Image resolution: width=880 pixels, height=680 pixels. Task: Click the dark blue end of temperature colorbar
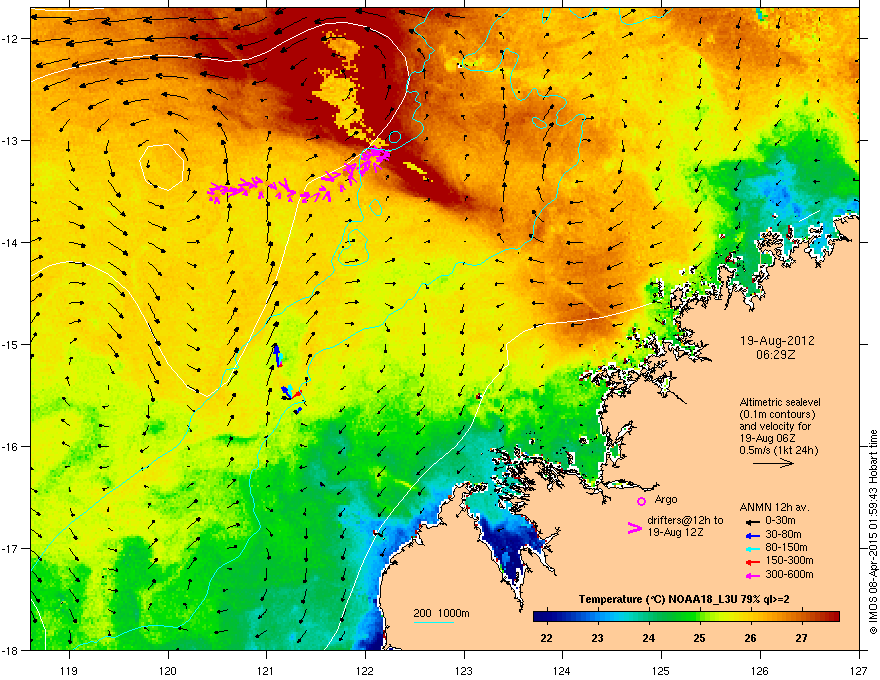click(542, 617)
